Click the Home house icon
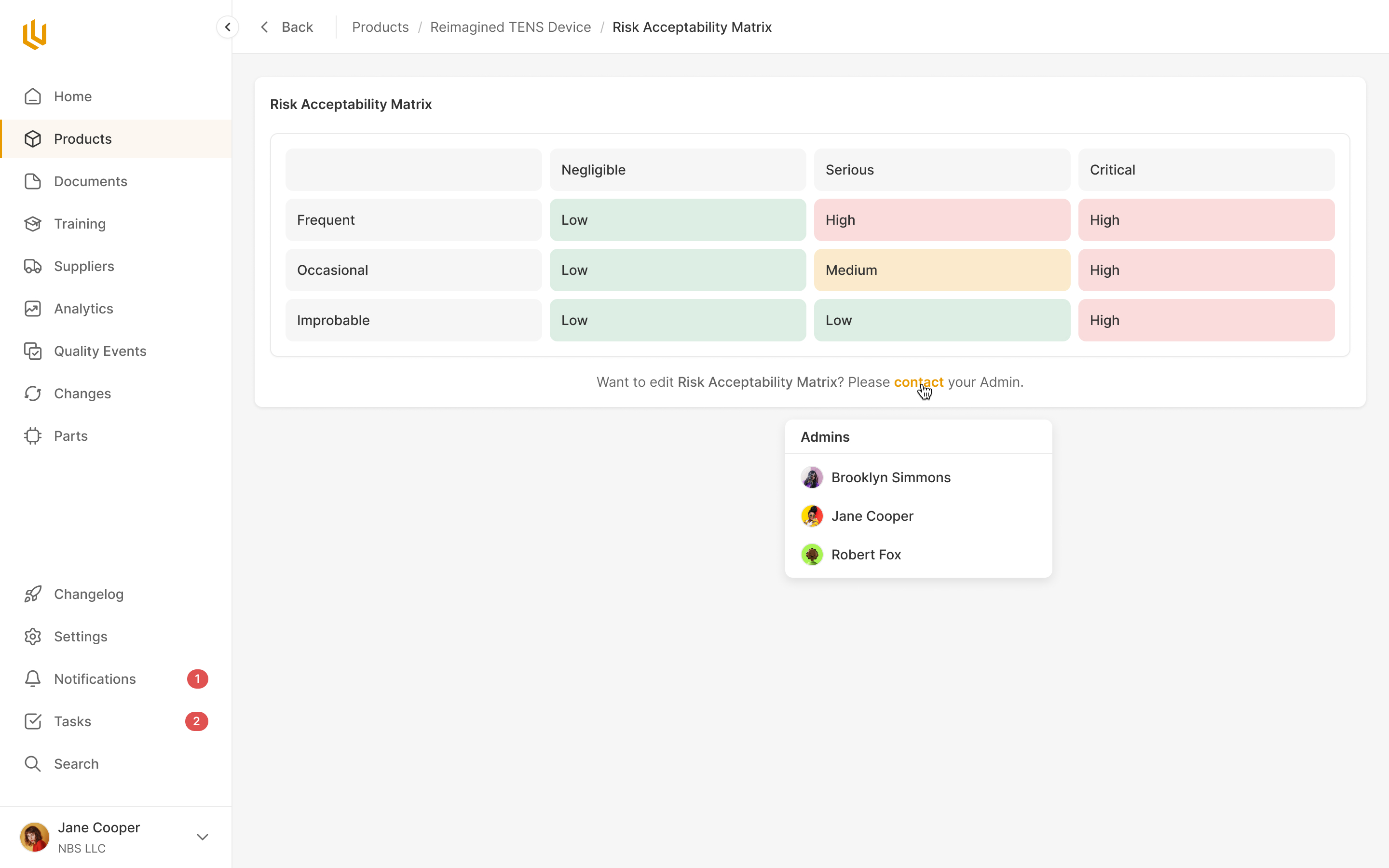Image resolution: width=1389 pixels, height=868 pixels. (33, 96)
